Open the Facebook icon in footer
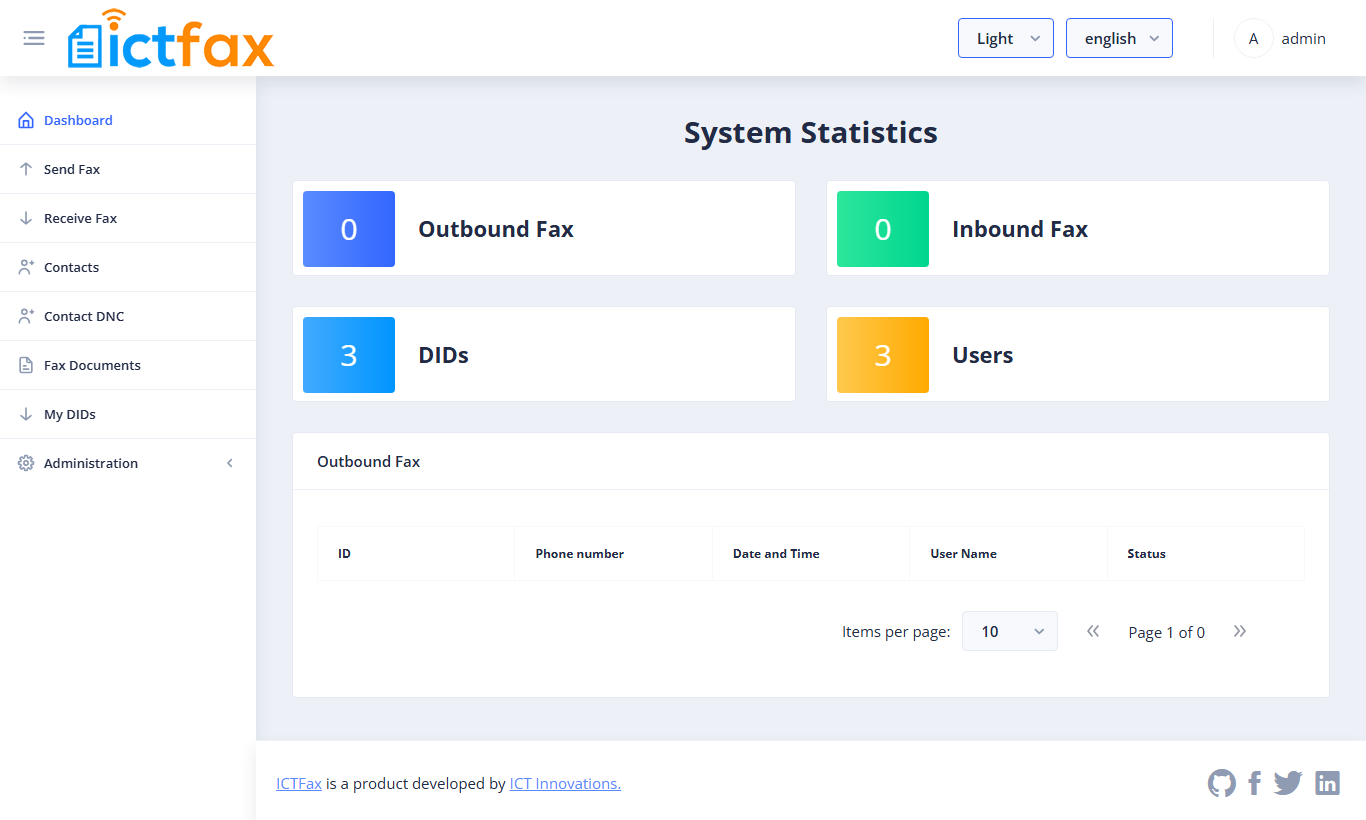Screen dimensions: 1366x820 tap(1254, 783)
